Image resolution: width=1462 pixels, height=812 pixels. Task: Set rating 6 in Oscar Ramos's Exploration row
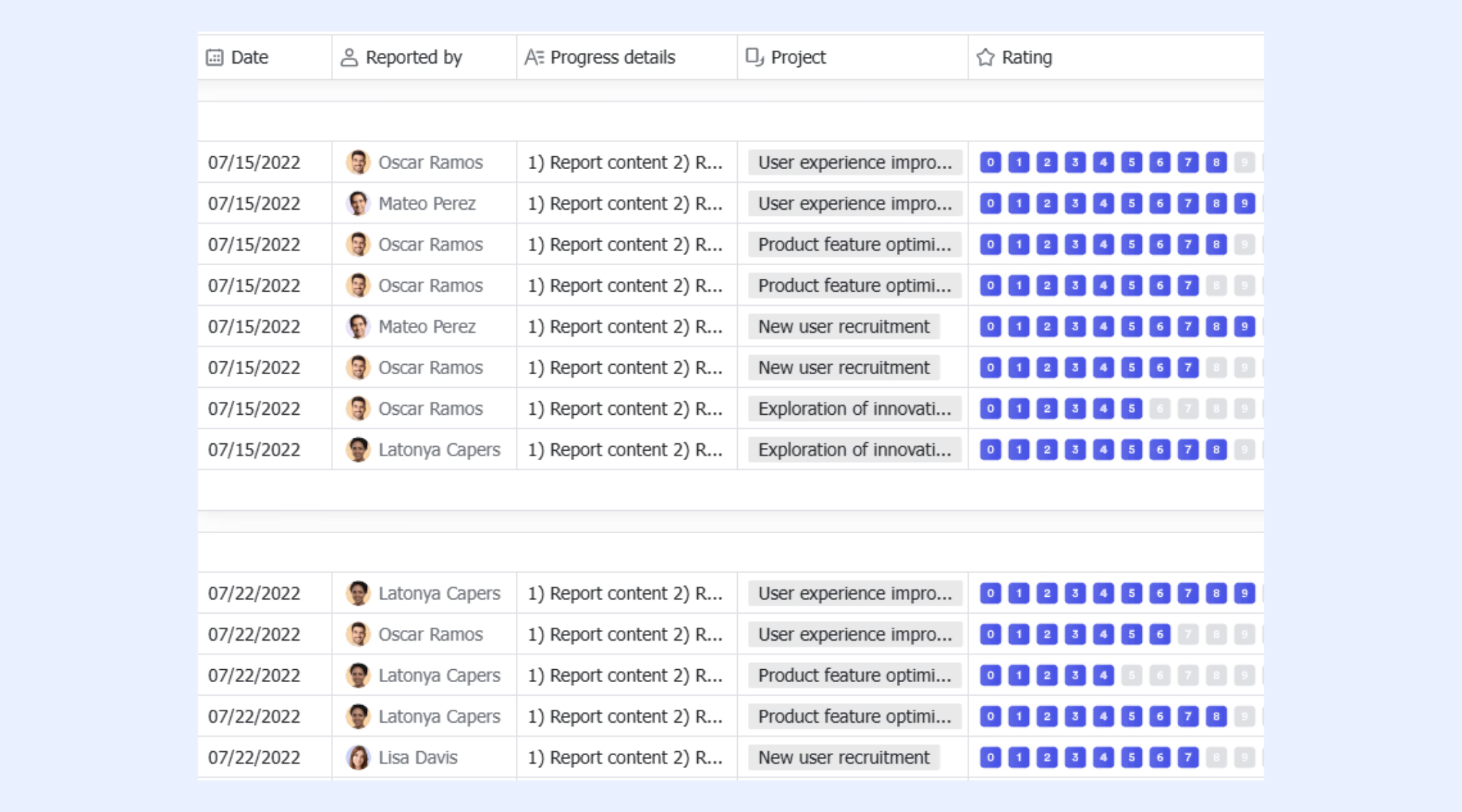pos(1159,408)
